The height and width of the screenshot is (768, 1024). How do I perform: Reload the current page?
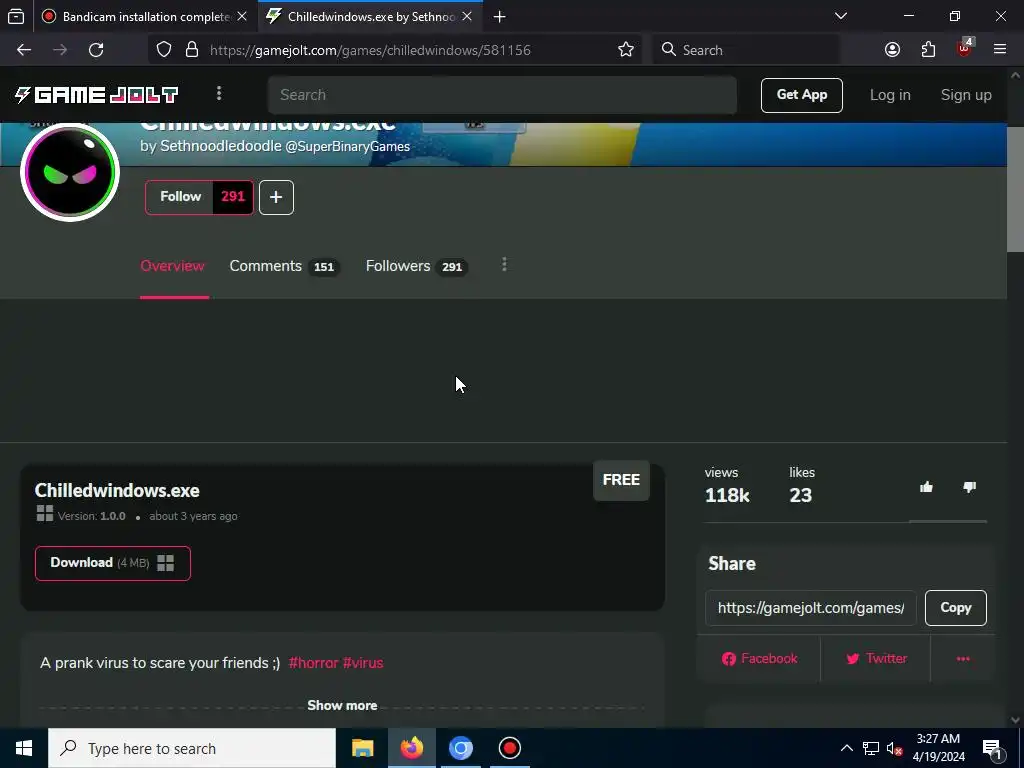pos(96,50)
